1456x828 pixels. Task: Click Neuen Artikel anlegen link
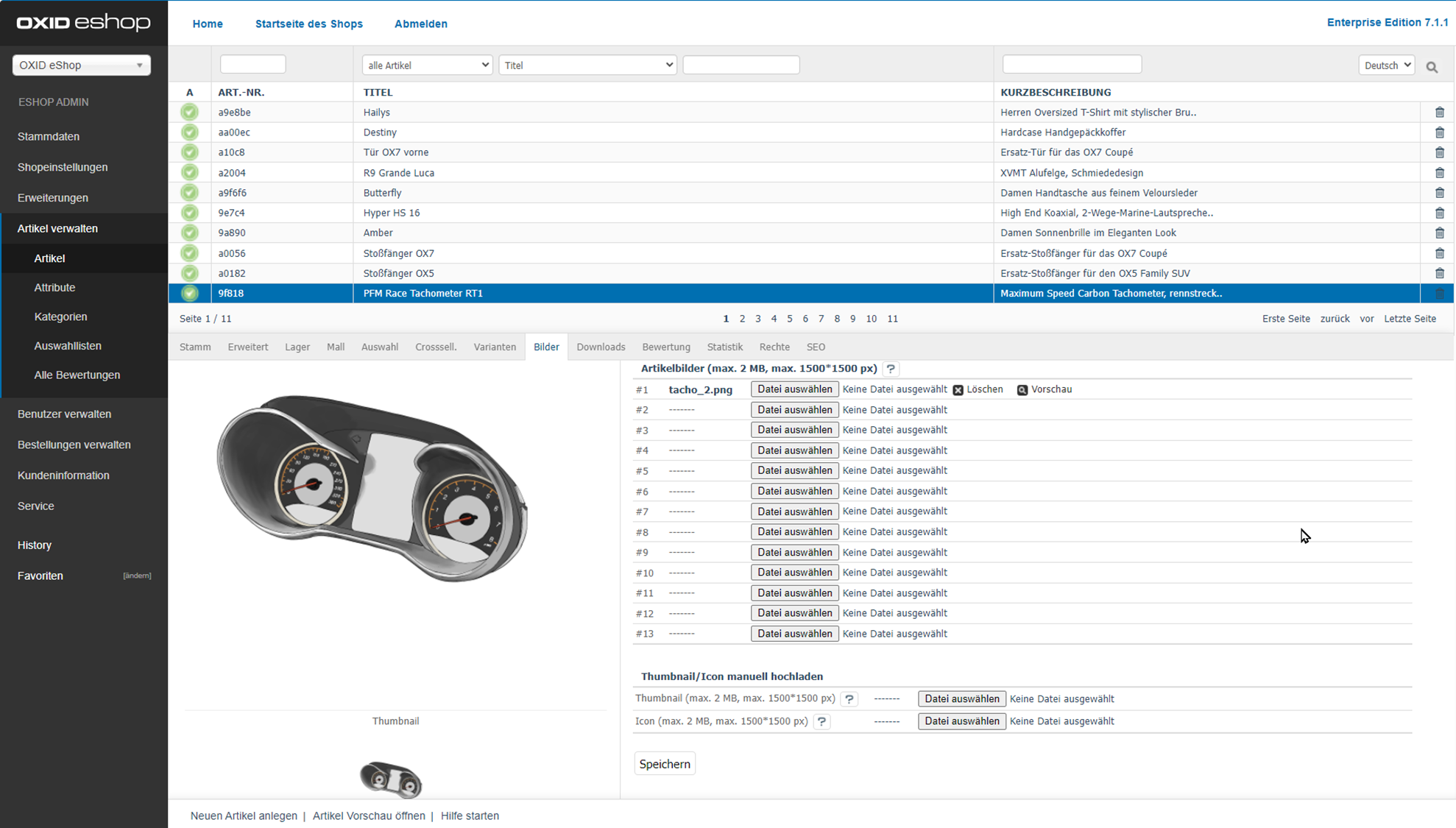pos(244,815)
